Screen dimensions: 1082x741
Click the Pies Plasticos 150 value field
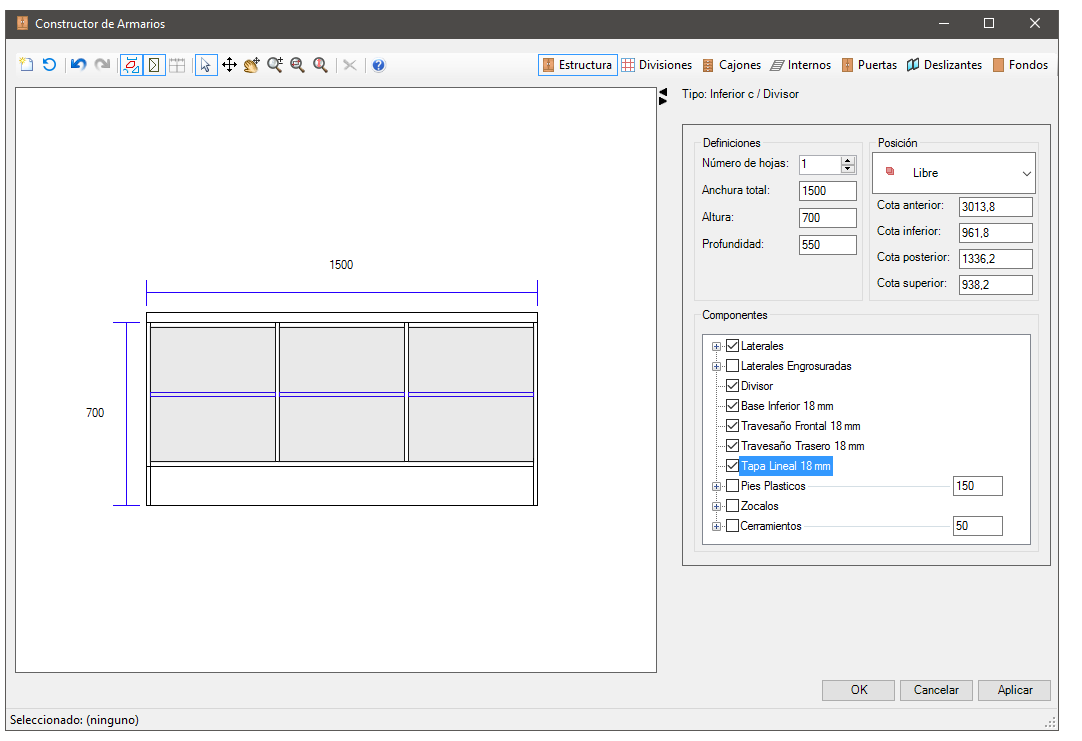pyautogui.click(x=978, y=486)
